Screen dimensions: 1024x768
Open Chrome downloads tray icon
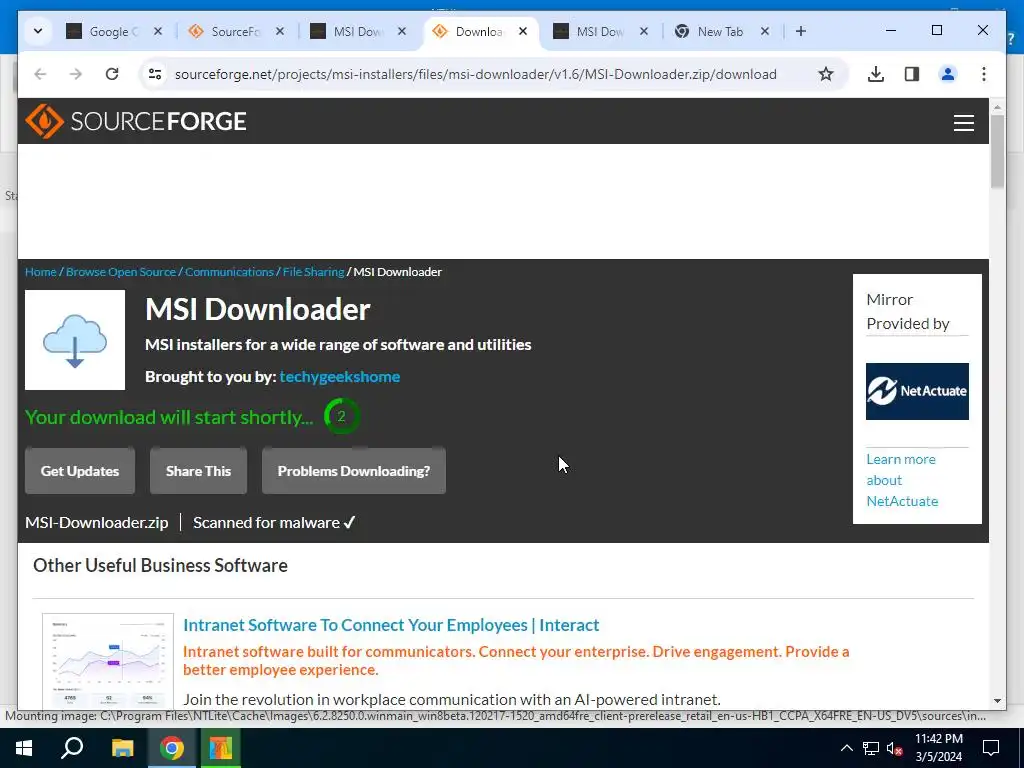coord(876,74)
